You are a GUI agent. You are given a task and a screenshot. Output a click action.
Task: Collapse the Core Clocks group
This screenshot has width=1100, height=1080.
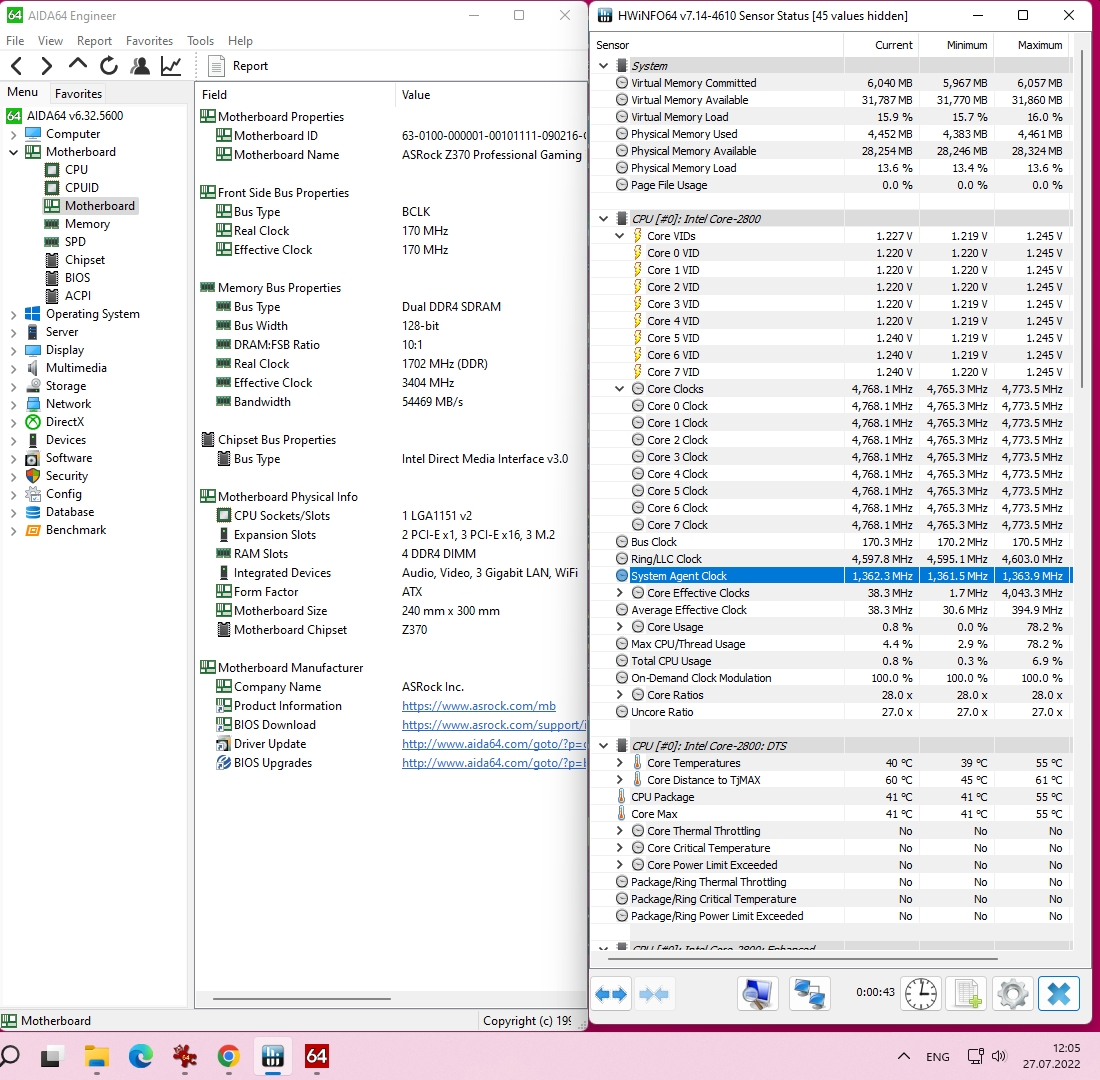pyautogui.click(x=619, y=389)
